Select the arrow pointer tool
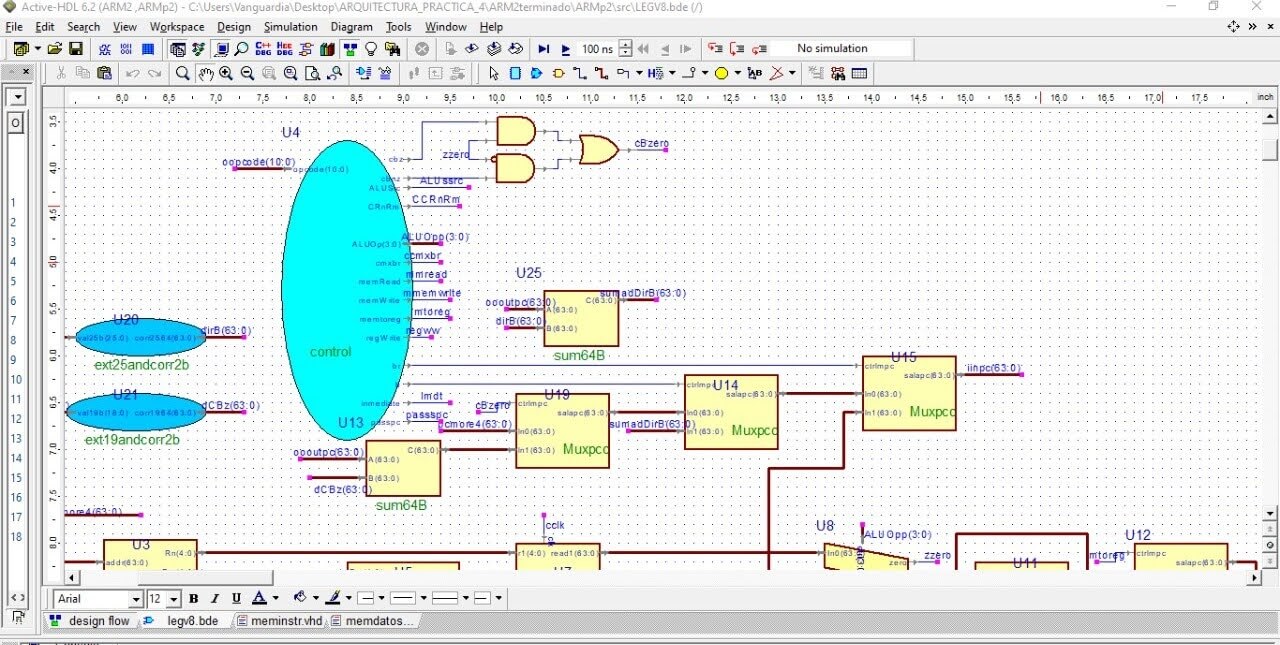Viewport: 1280px width, 645px height. point(493,73)
